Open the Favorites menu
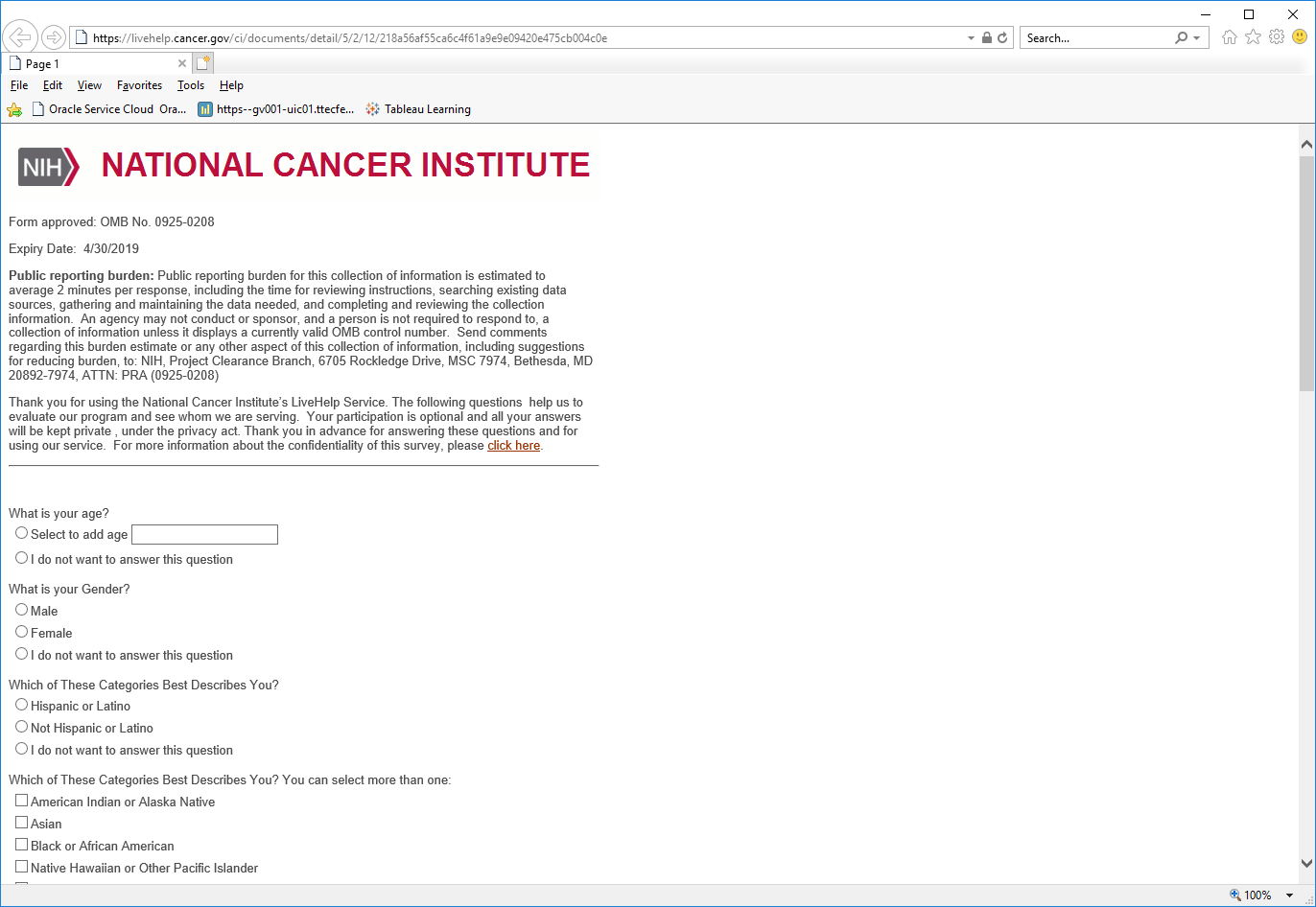 tap(140, 85)
